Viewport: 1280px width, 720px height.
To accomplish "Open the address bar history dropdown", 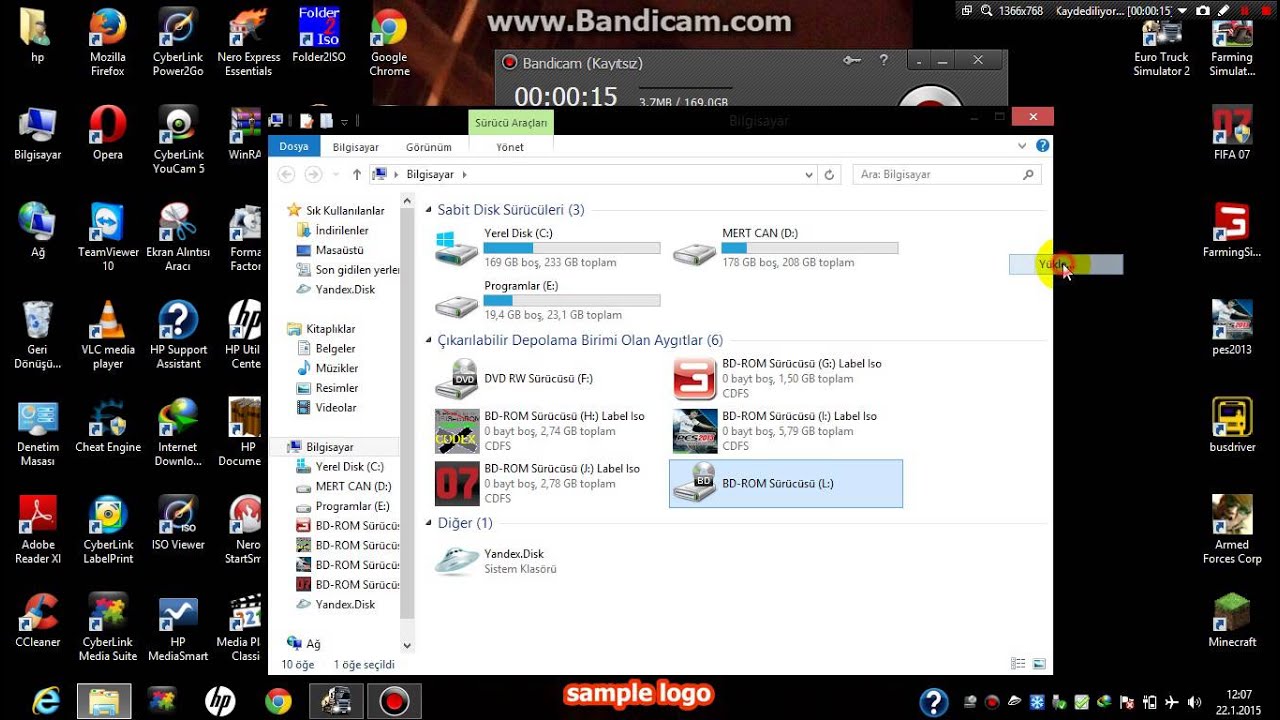I will click(x=809, y=174).
